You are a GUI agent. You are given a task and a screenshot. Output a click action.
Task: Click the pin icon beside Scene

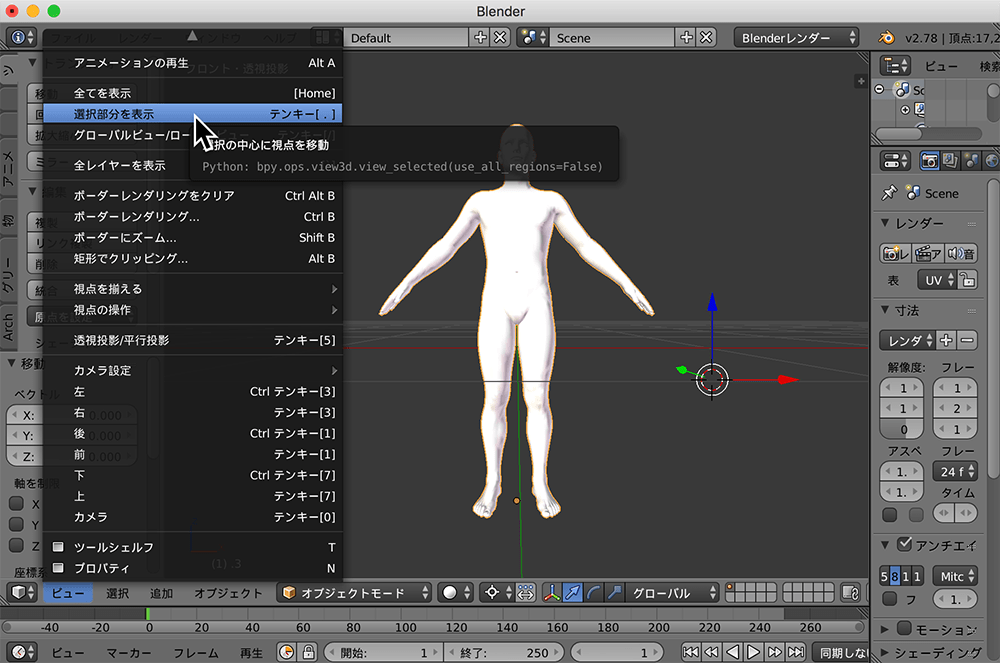pyautogui.click(x=888, y=193)
